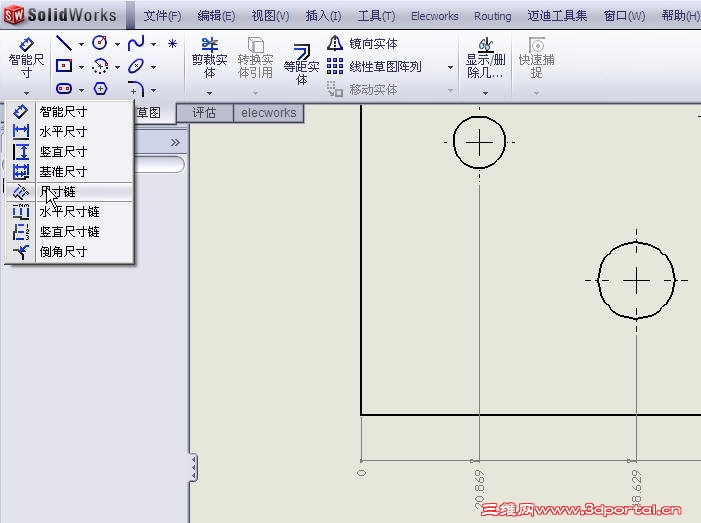
Task: Click the 20.869 dimension value
Action: pos(479,489)
